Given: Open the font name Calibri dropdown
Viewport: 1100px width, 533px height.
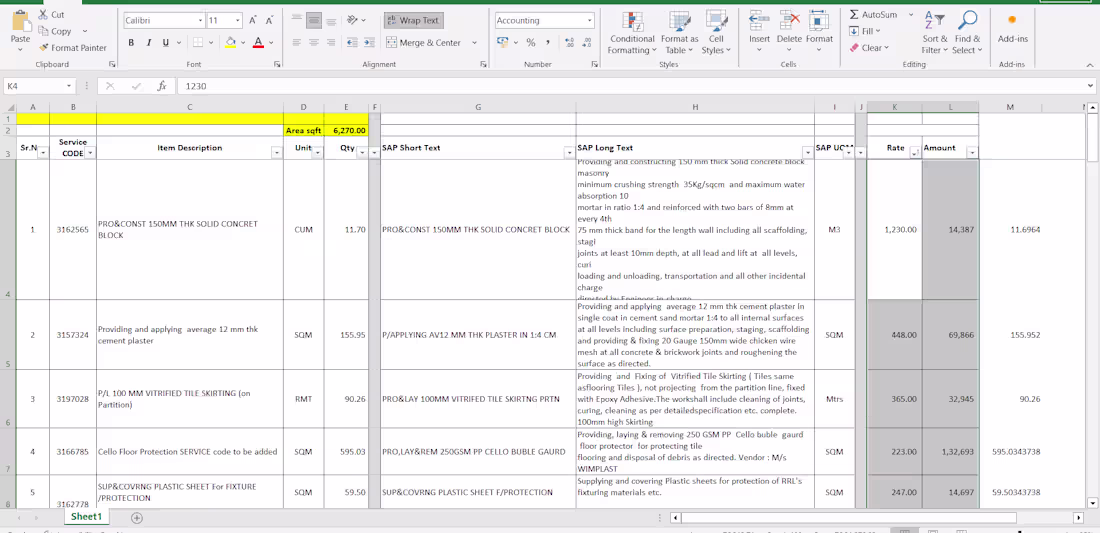Looking at the screenshot, I should coord(201,21).
